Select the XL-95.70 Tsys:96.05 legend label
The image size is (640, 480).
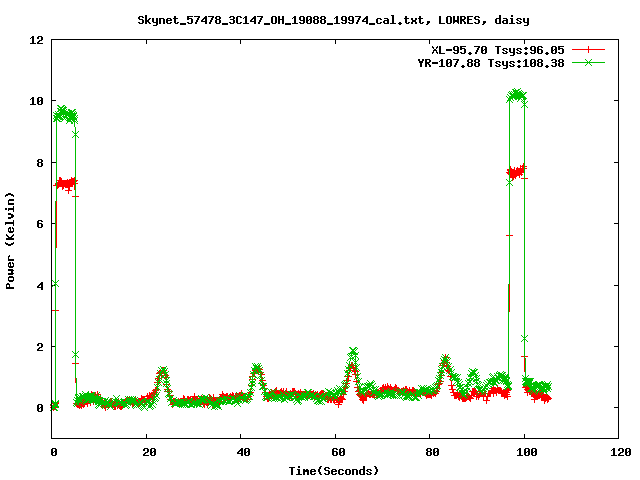(498, 50)
